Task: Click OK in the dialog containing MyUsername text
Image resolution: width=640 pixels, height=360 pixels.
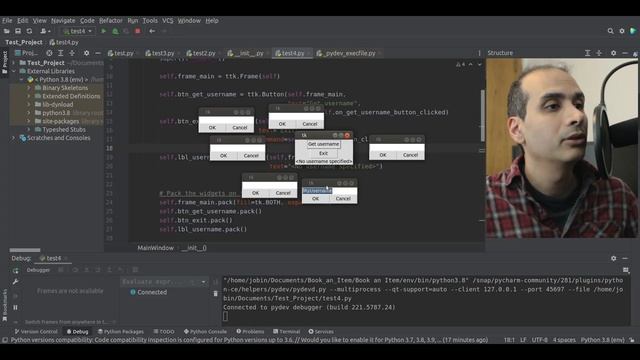Action: coord(316,198)
